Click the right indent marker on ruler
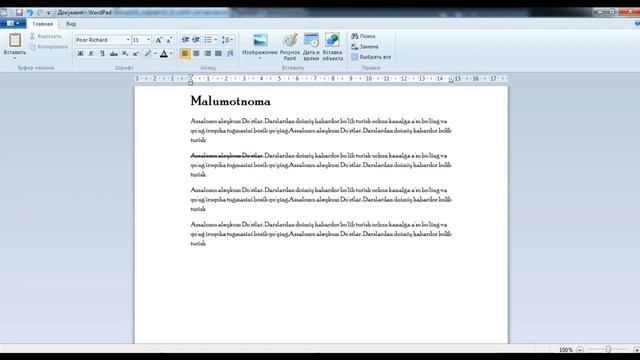The width and height of the screenshot is (640, 360). pyautogui.click(x=451, y=80)
